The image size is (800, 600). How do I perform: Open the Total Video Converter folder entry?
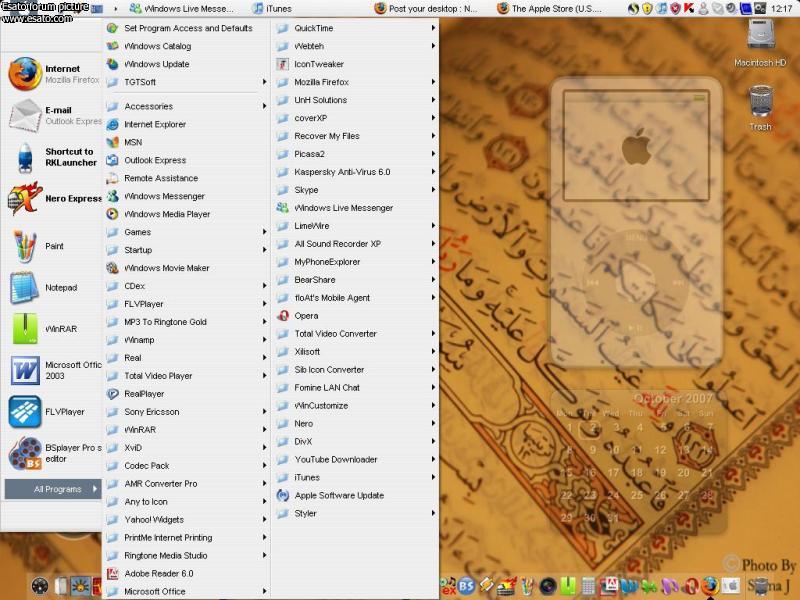(356, 333)
